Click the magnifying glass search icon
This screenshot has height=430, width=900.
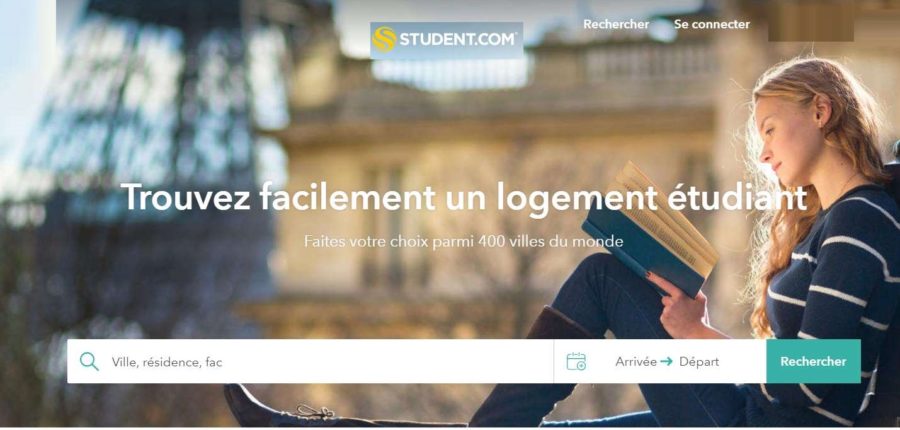[x=89, y=361]
